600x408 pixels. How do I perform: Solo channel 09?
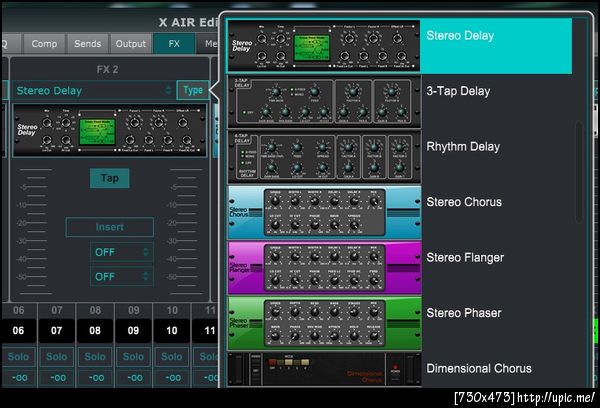pyautogui.click(x=133, y=357)
